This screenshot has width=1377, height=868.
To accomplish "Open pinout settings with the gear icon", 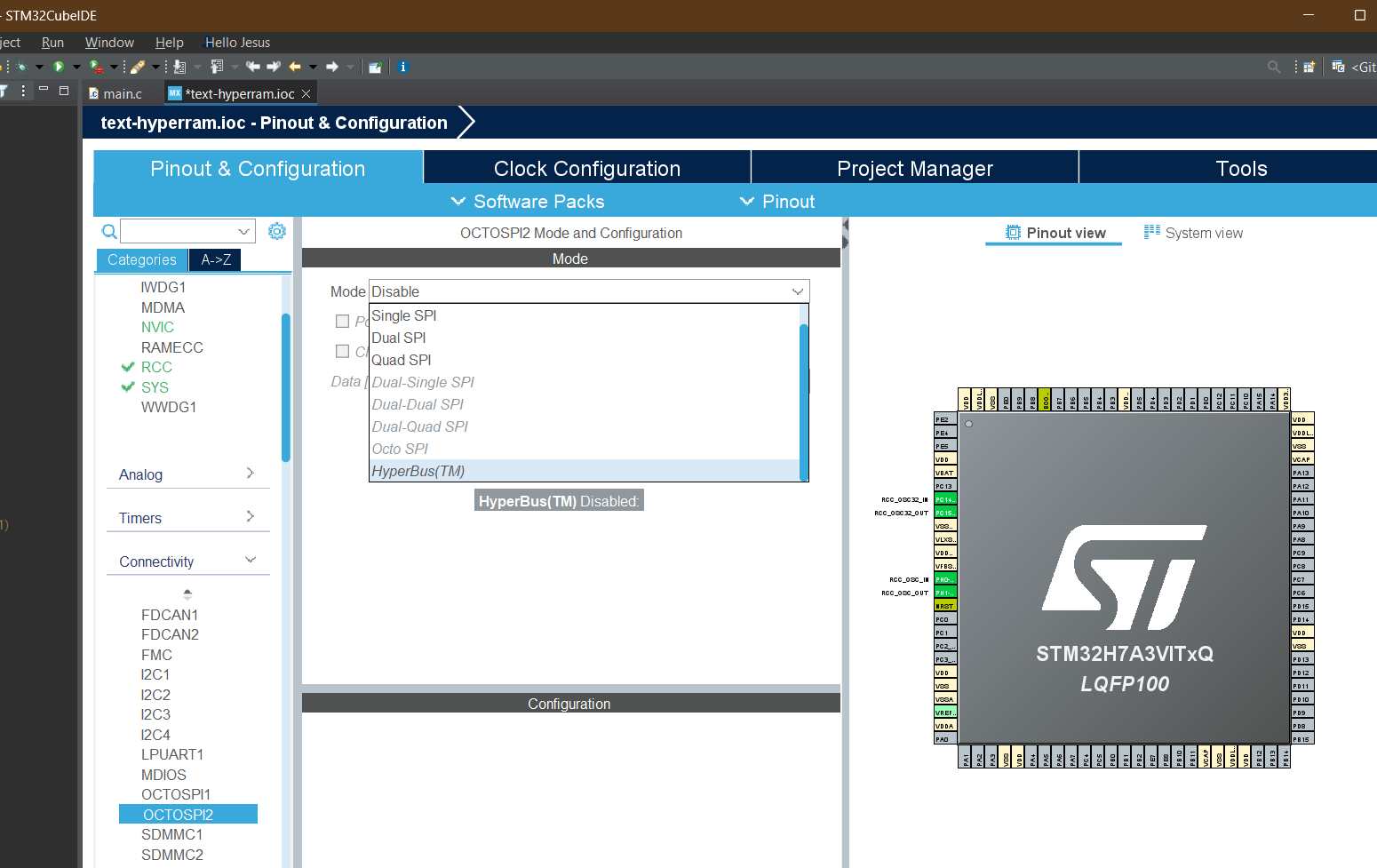I will (277, 230).
